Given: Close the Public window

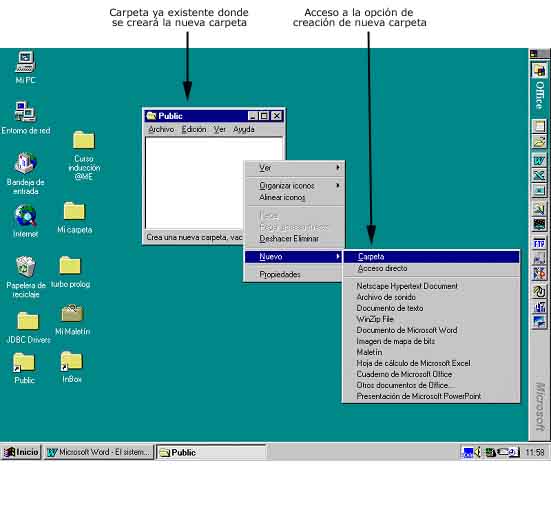Looking at the screenshot, I should [x=277, y=116].
